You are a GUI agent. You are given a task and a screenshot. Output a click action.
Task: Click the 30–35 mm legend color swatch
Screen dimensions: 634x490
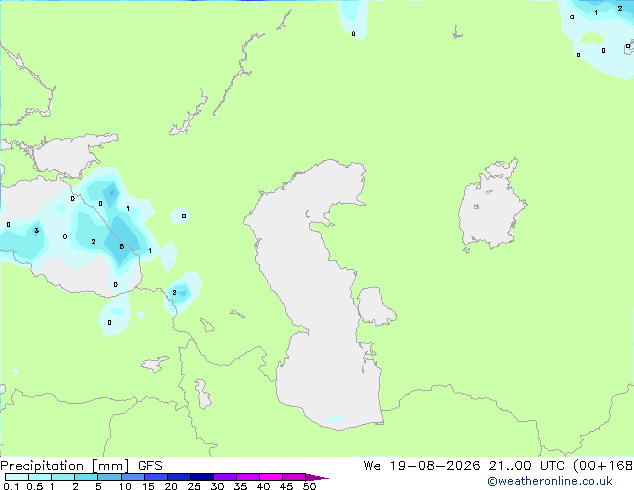click(x=225, y=477)
